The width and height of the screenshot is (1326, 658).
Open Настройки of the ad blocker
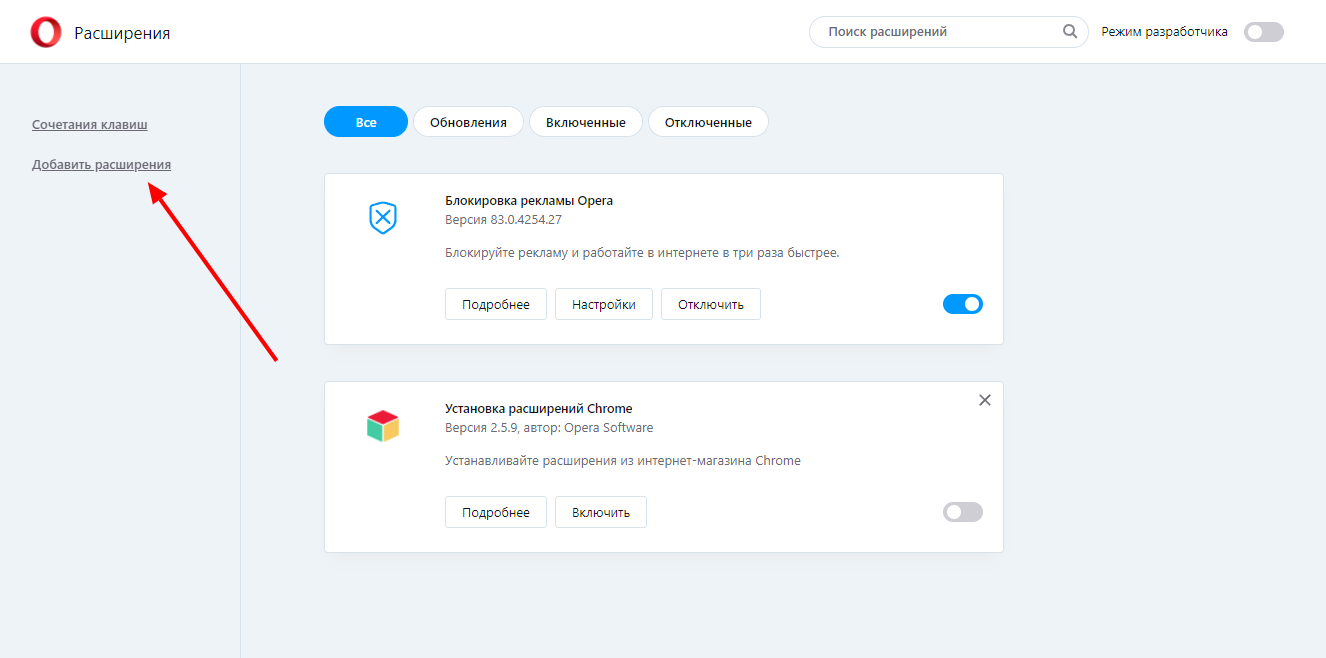click(x=604, y=304)
